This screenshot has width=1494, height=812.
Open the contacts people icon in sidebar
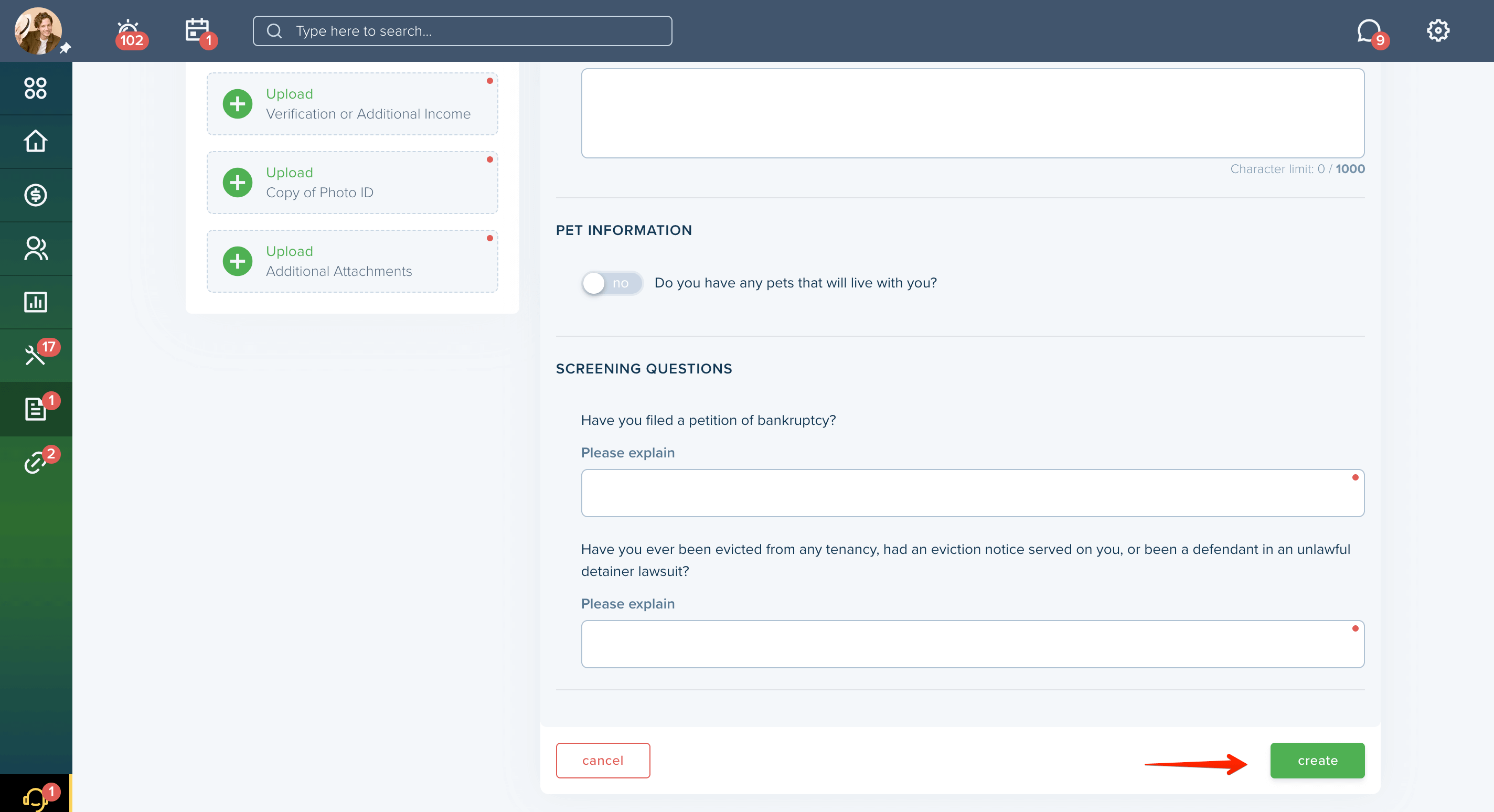click(36, 248)
